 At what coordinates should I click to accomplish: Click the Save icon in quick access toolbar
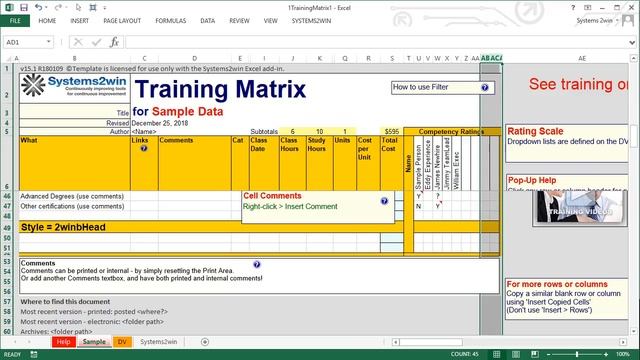[x=24, y=7]
